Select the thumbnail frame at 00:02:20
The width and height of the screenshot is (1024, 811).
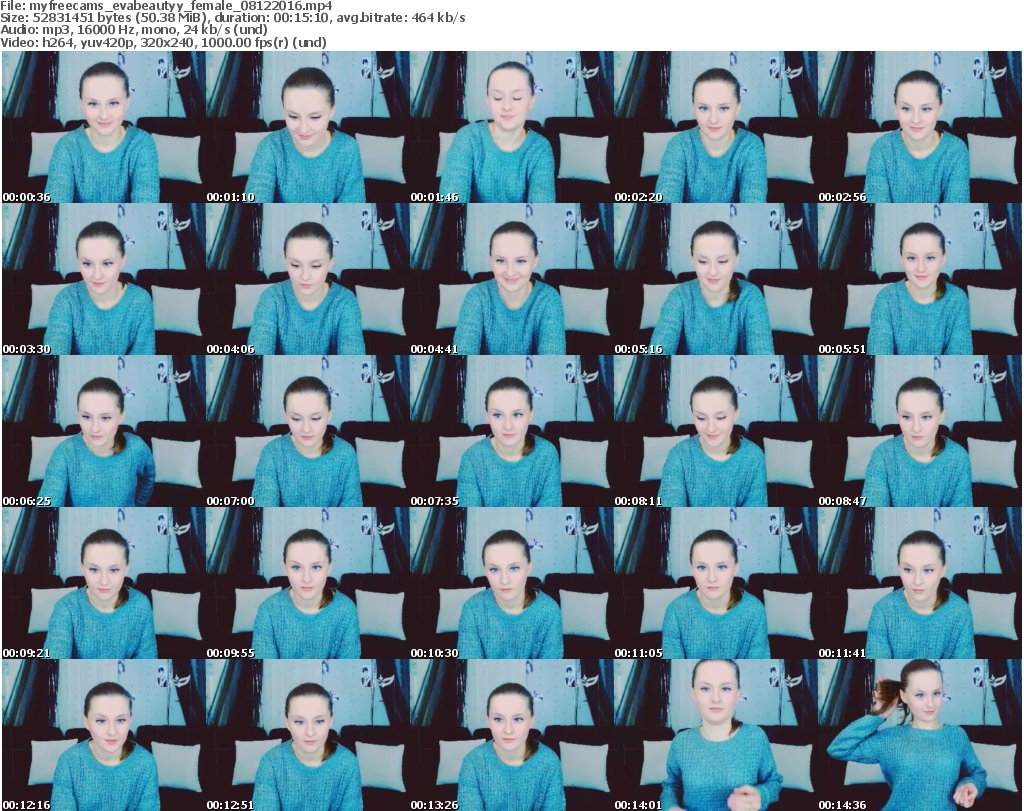tap(716, 127)
